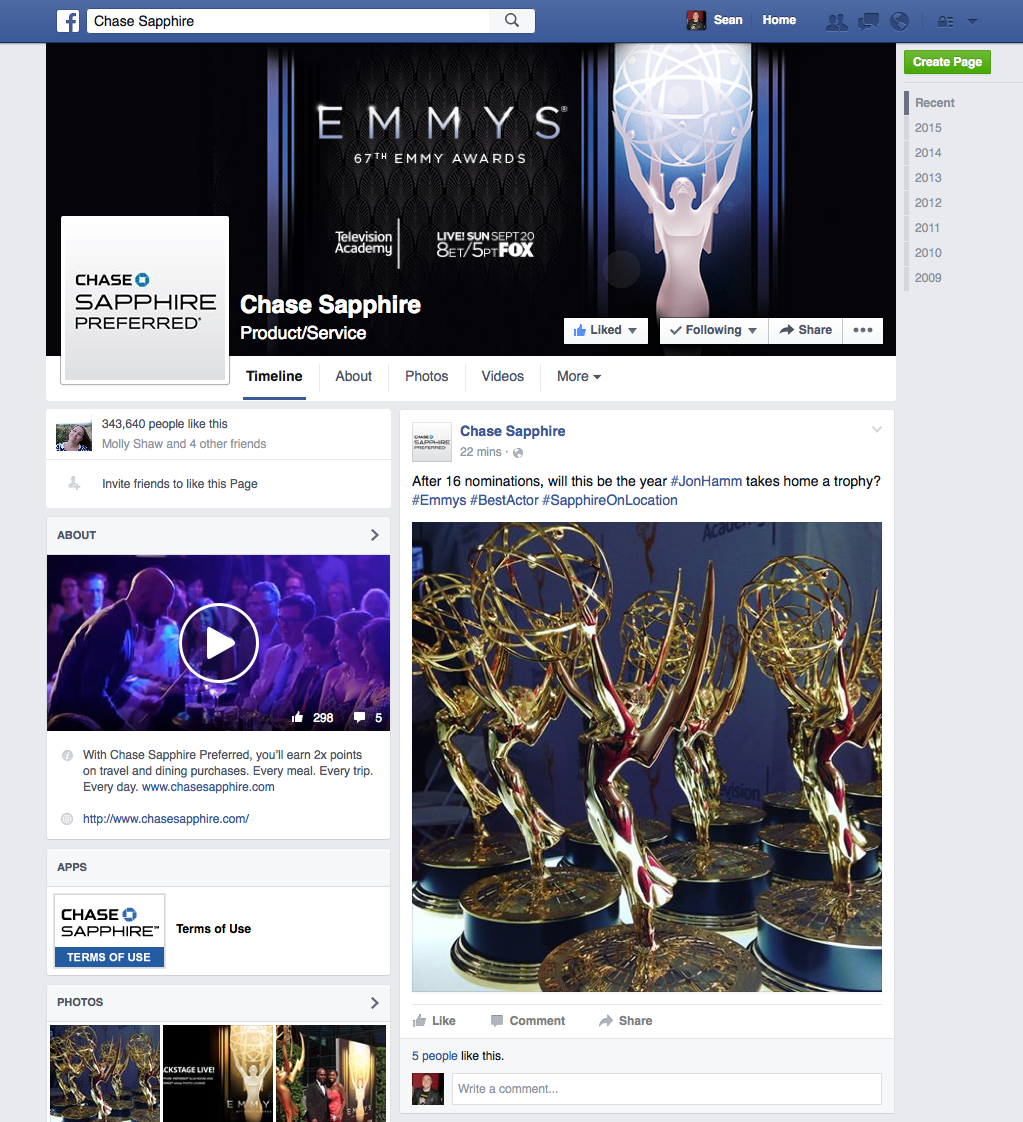
Task: Open www.chasesapphire.com link in description
Action: point(208,786)
